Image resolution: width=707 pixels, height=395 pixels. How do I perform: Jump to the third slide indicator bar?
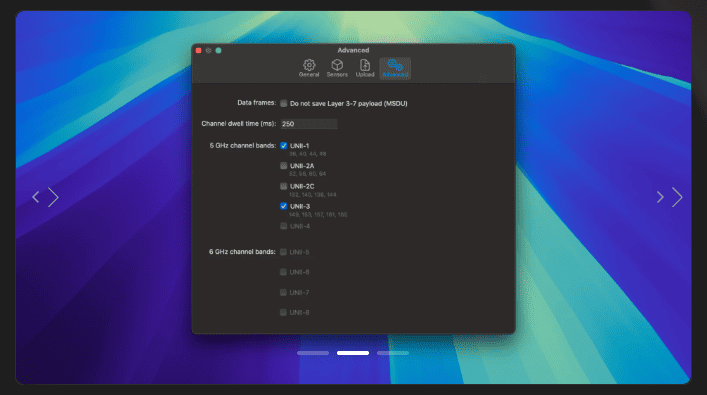tap(393, 353)
